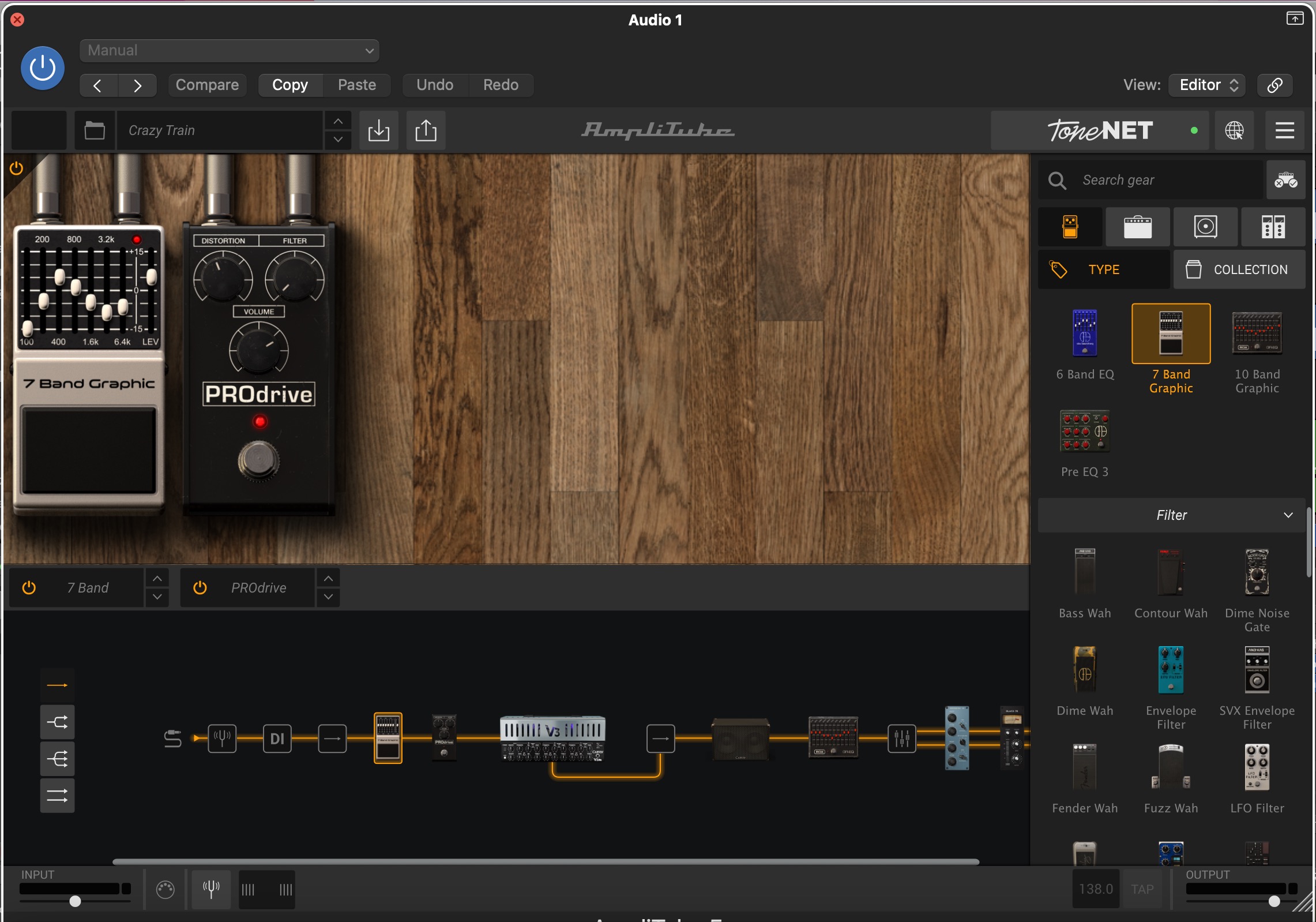Click the save preset download icon
The width and height of the screenshot is (1316, 922).
[379, 130]
